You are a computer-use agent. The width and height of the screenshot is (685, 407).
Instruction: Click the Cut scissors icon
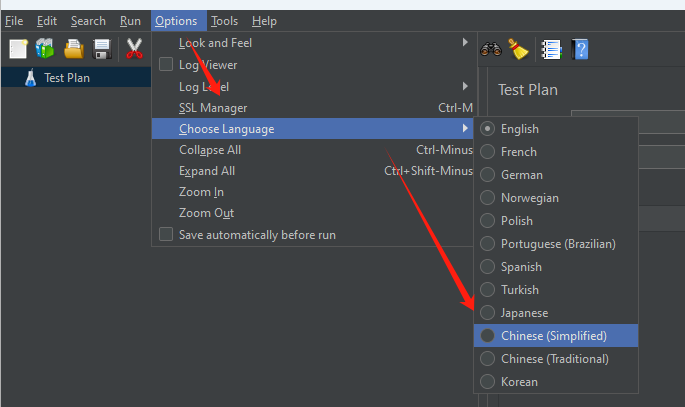pos(134,48)
